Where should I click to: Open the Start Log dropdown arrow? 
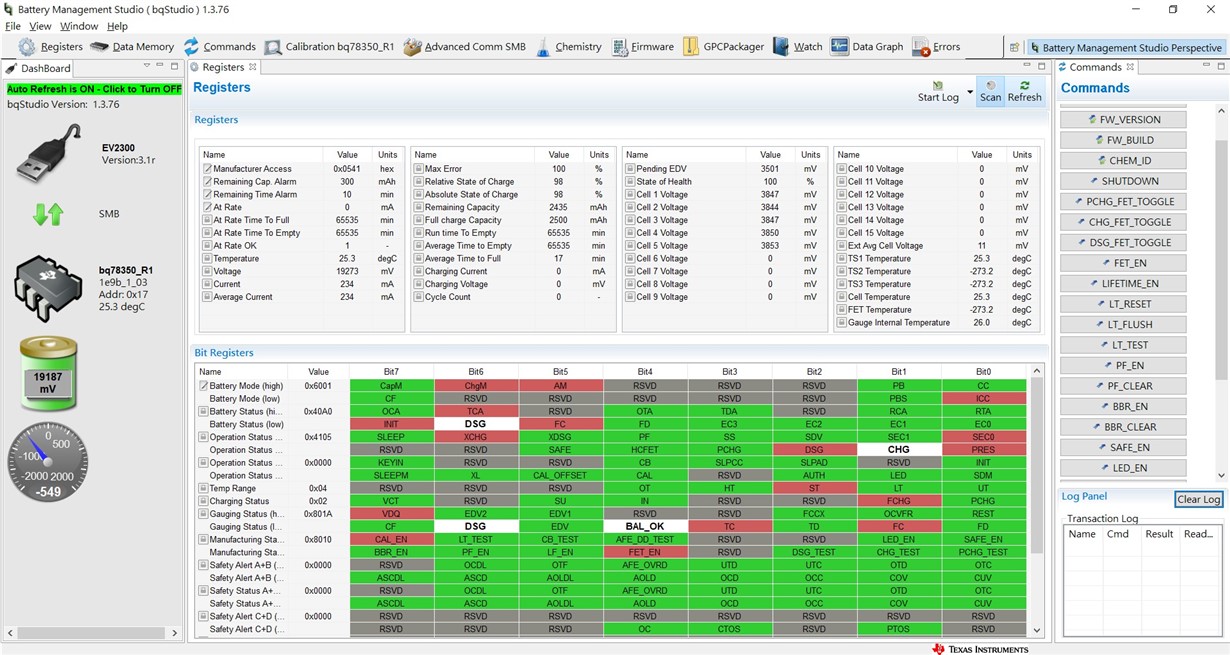tap(970, 91)
